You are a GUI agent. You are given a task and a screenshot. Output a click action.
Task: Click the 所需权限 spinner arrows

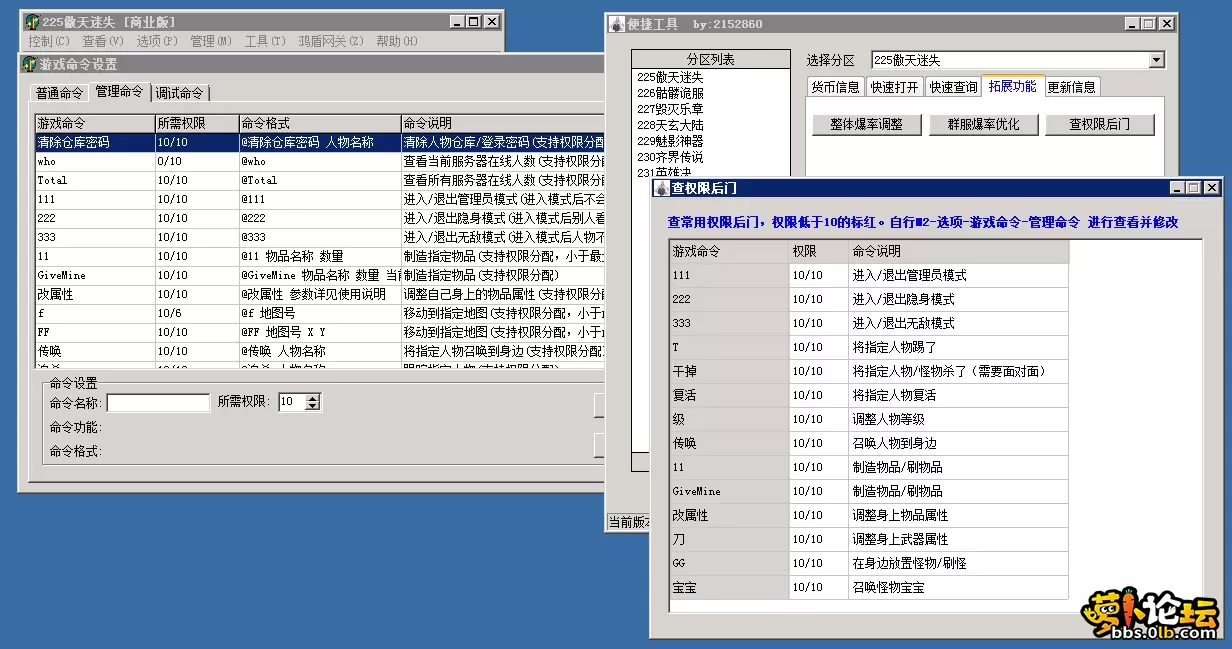point(313,402)
